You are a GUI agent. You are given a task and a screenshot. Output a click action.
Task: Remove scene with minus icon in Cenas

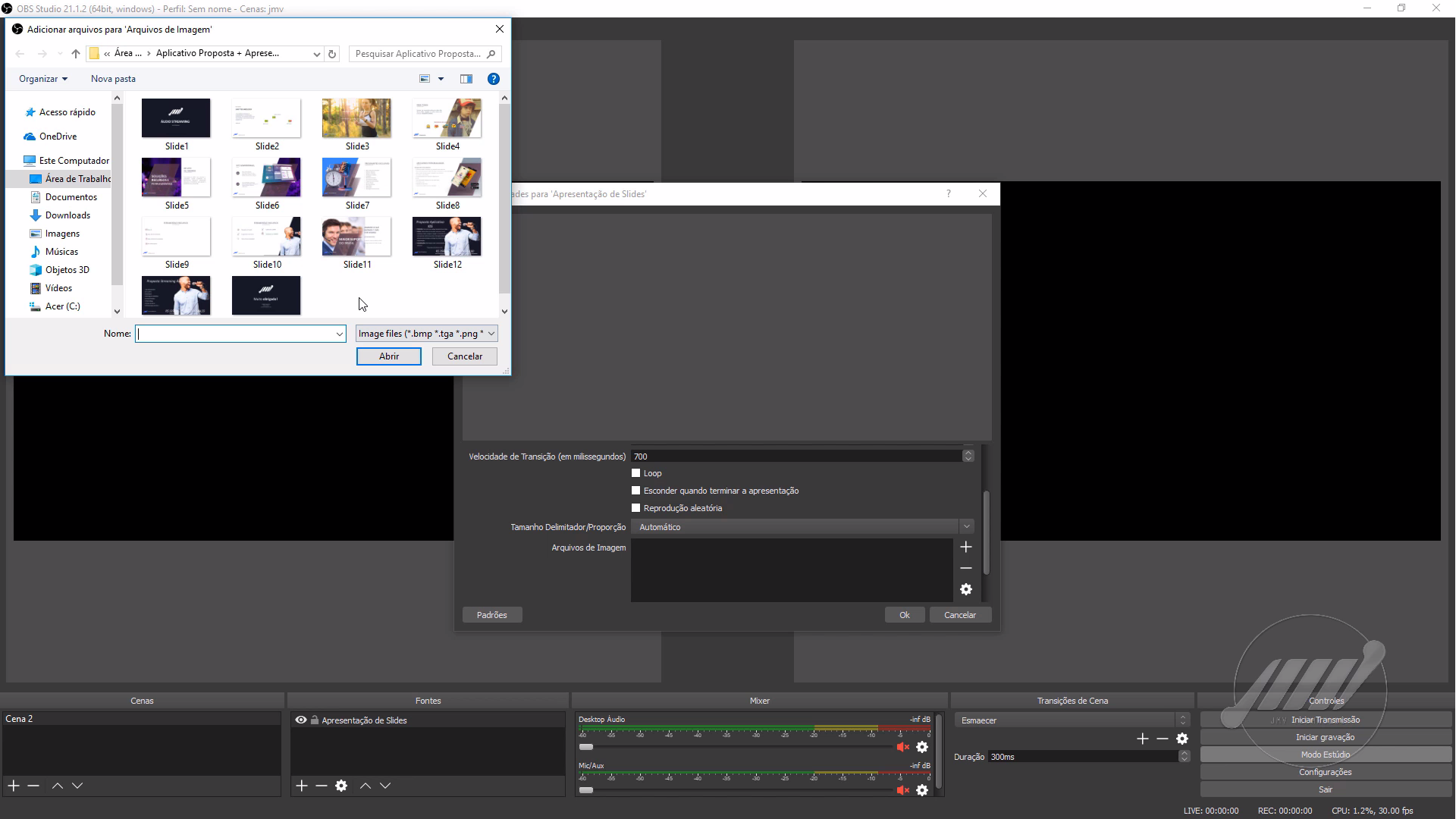(x=33, y=786)
